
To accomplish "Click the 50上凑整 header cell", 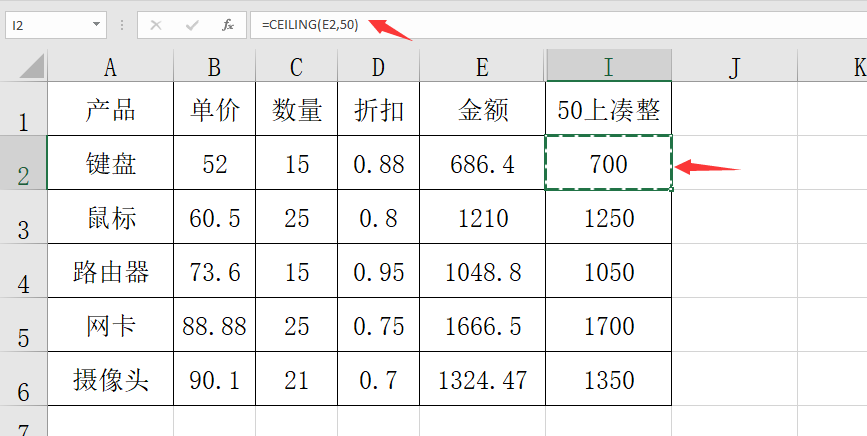I will click(609, 110).
